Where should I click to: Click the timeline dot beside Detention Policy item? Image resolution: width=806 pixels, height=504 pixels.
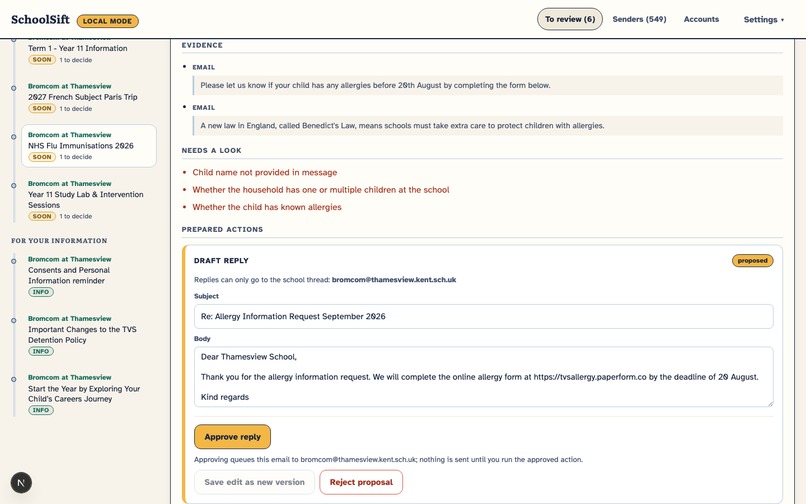click(x=14, y=320)
